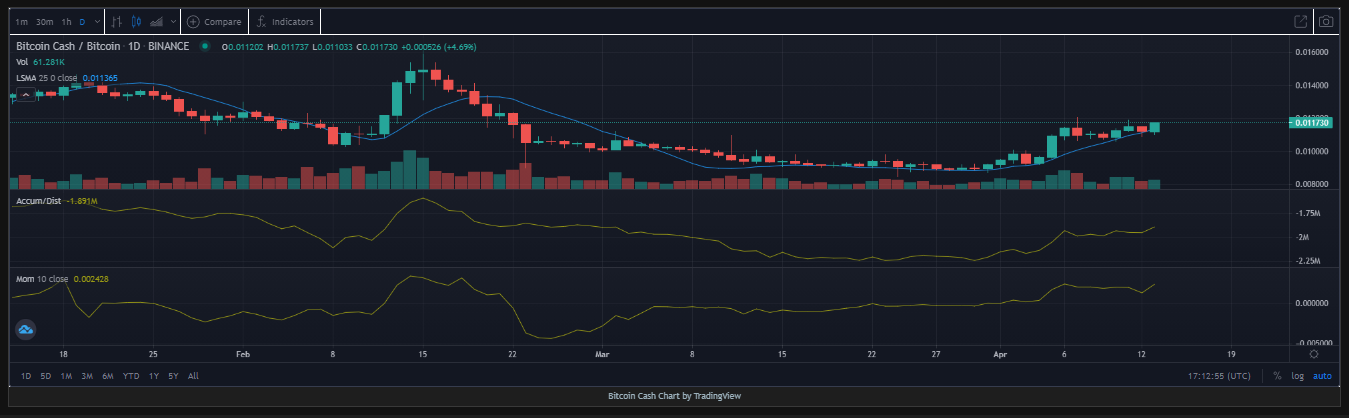1349x418 pixels.
Task: Click the Vol 61.281K legend
Action: [x=40, y=62]
